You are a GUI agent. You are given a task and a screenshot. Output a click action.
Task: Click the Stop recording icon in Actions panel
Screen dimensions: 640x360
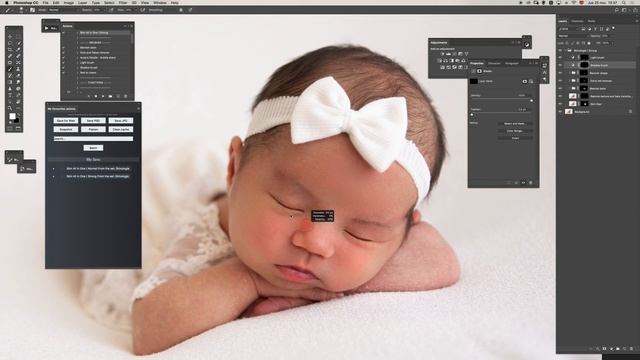[x=89, y=96]
